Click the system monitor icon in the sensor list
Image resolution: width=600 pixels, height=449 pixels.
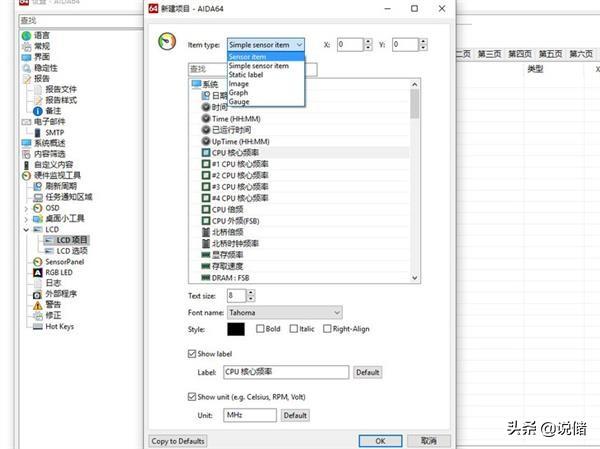click(x=196, y=84)
